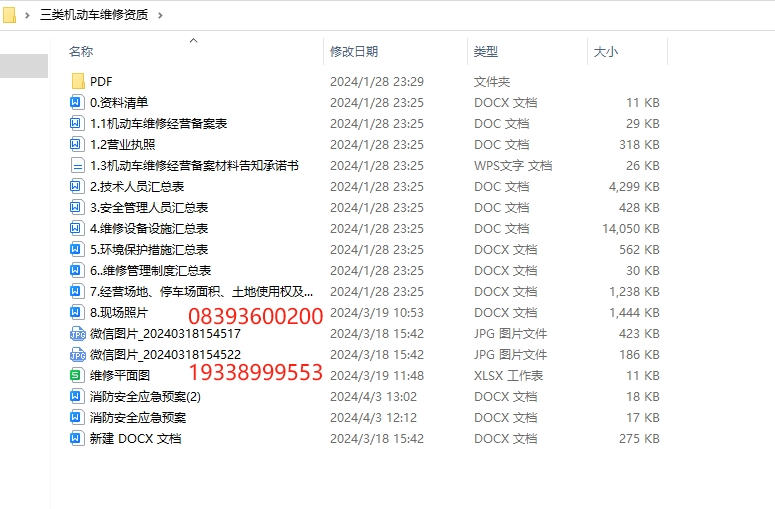Image resolution: width=775 pixels, height=509 pixels.
Task: Expand chevron before 三类机动车维修资质 breadcrumb
Action: pos(28,15)
